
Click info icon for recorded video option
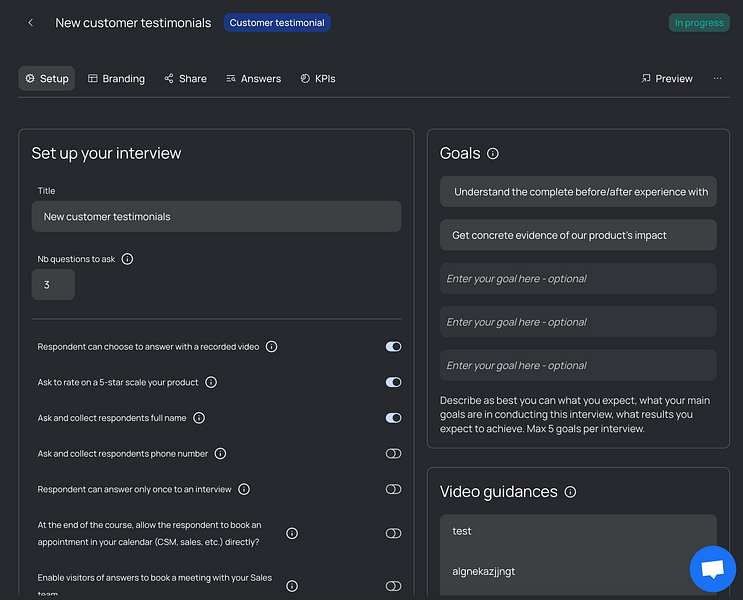point(271,347)
